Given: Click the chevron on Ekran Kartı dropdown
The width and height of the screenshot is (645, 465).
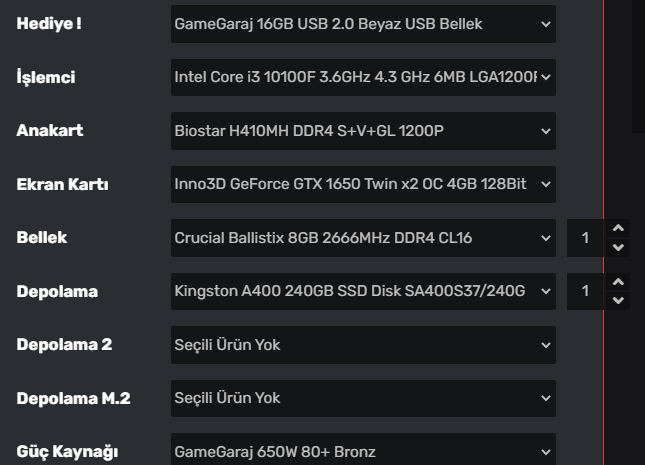Looking at the screenshot, I should tap(546, 184).
